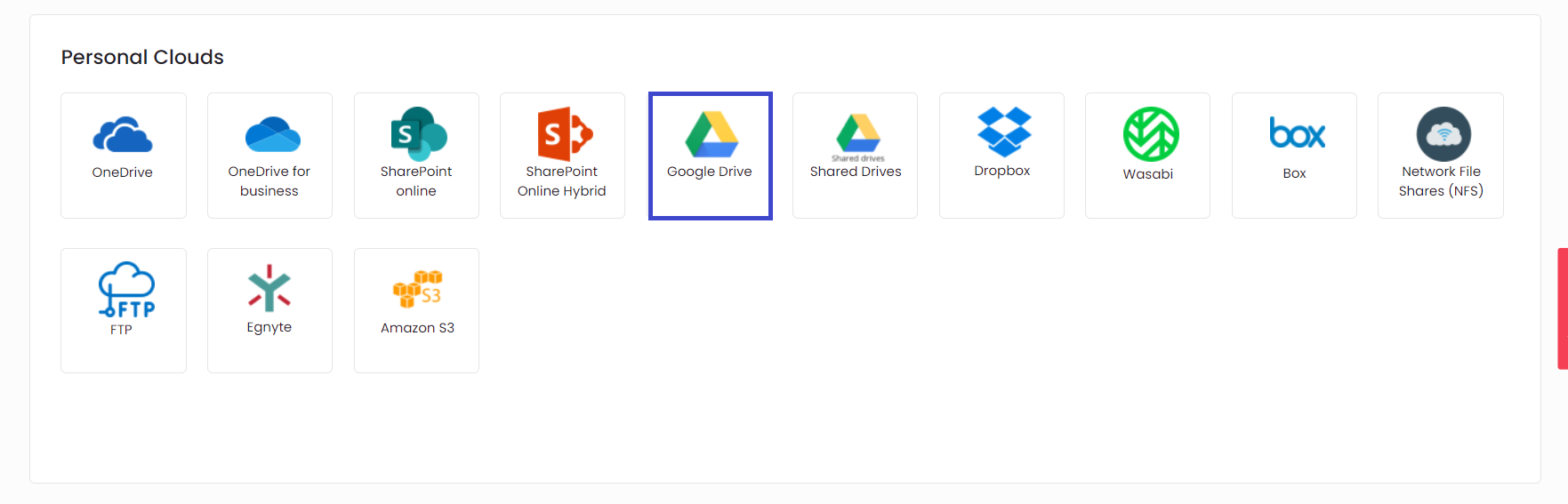Select the Egnyte logo icon
The width and height of the screenshot is (1568, 504).
(269, 288)
